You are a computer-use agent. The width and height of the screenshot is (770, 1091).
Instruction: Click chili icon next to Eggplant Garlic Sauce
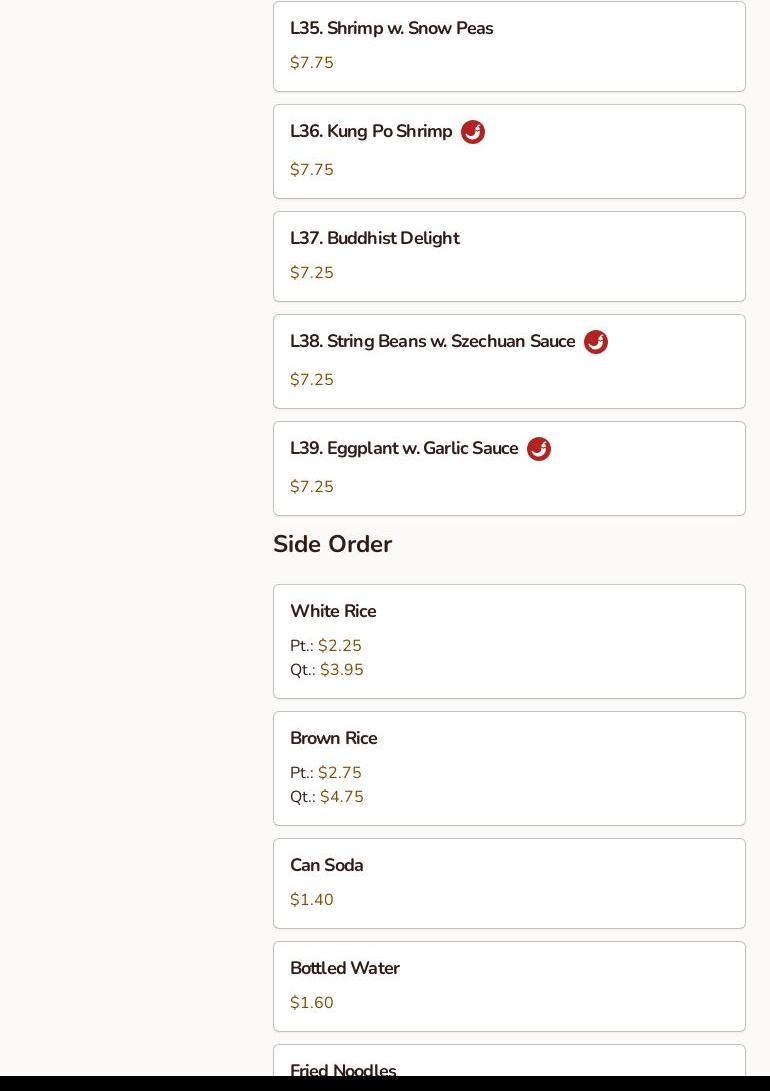pyautogui.click(x=539, y=449)
